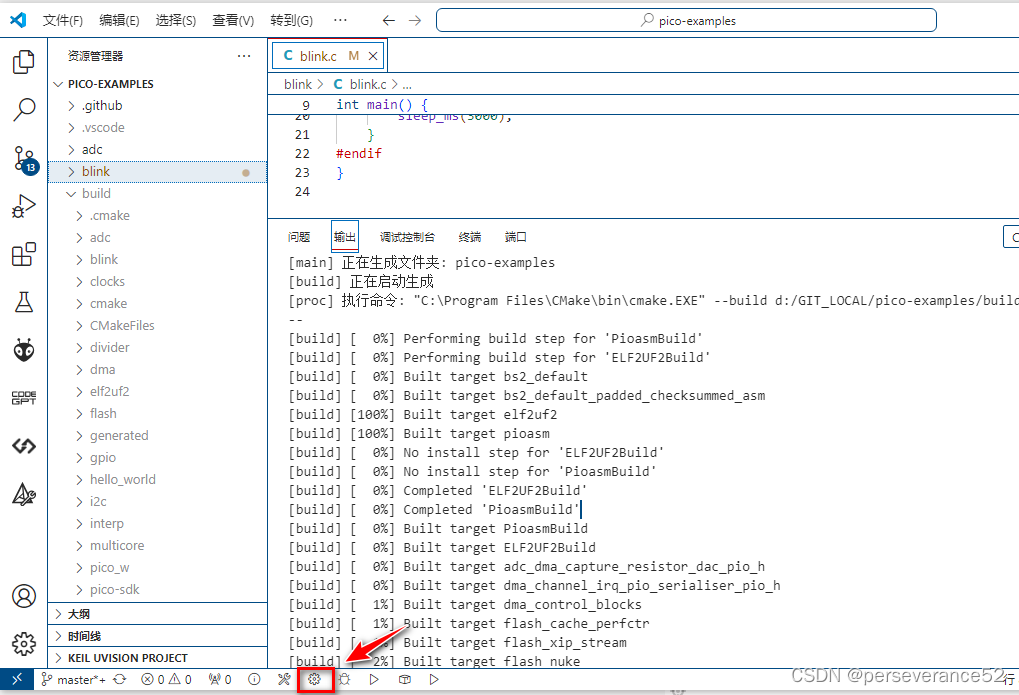Click the remote window indicator in status bar

click(17, 679)
